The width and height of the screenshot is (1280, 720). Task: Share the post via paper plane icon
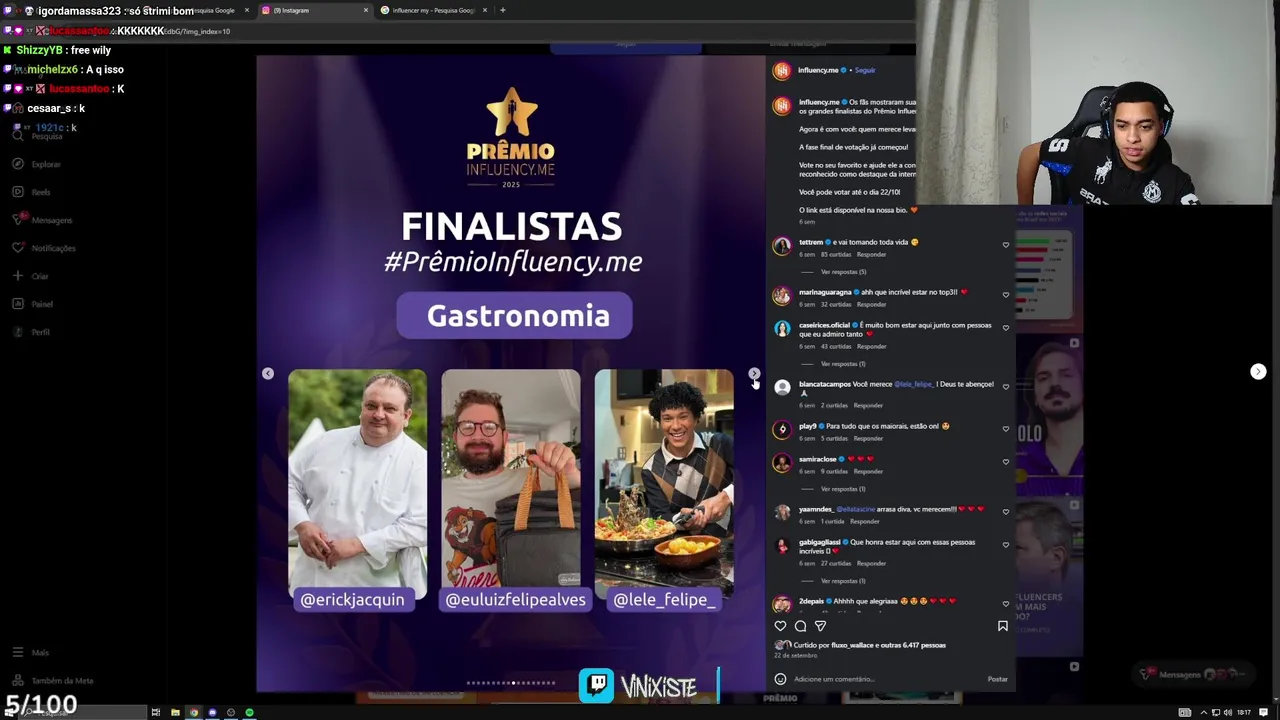[x=820, y=626]
